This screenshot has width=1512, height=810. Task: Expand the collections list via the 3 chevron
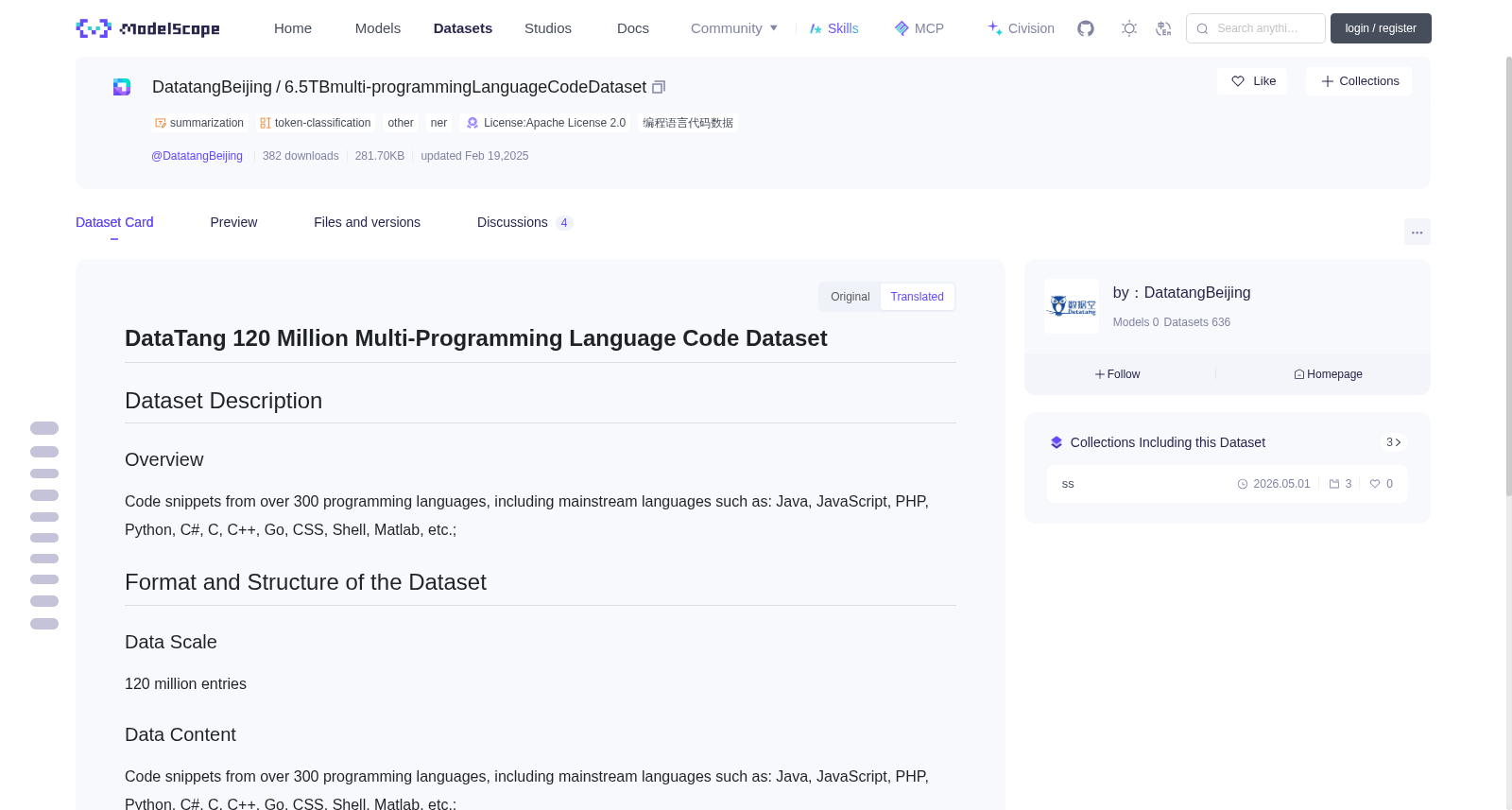pos(1393,442)
